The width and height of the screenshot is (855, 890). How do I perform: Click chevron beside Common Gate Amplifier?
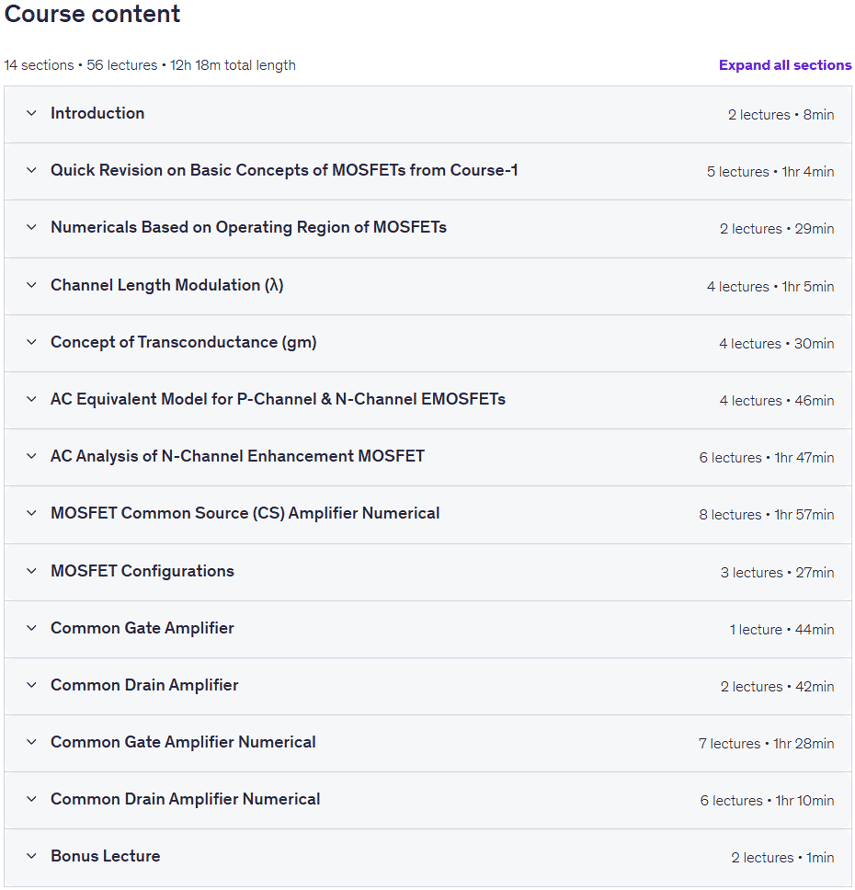(32, 628)
